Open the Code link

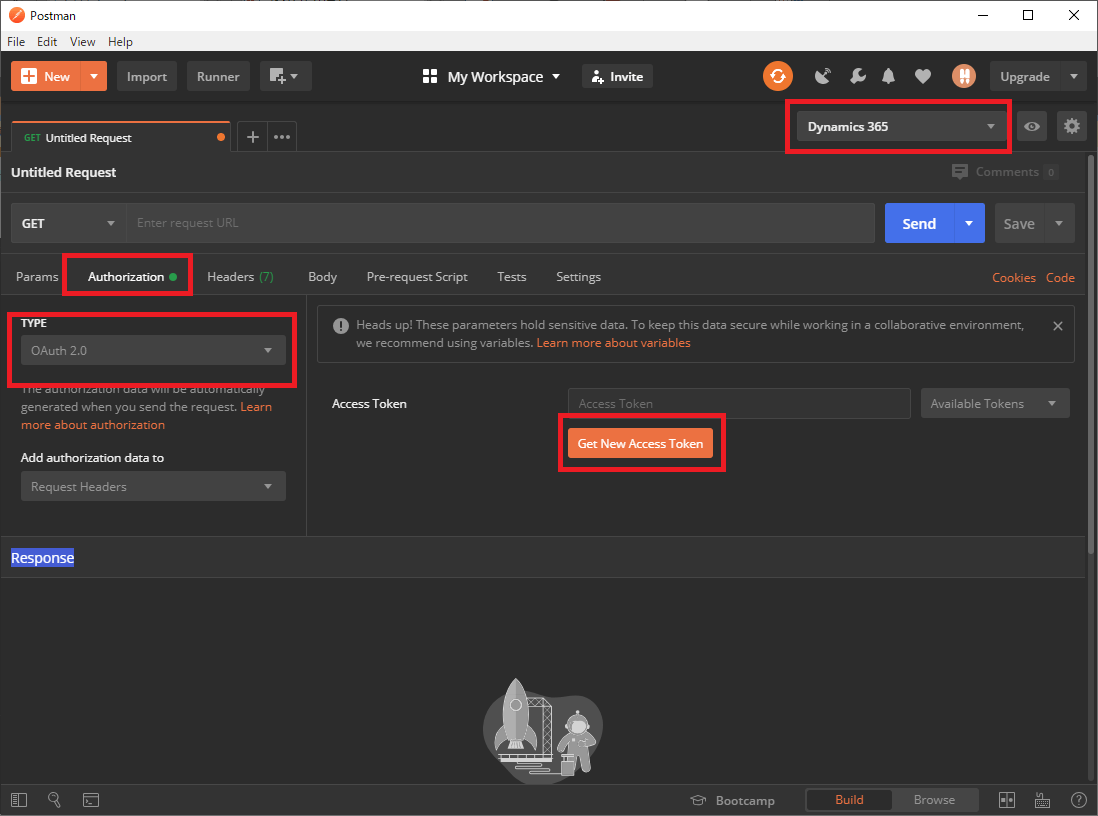pos(1060,277)
